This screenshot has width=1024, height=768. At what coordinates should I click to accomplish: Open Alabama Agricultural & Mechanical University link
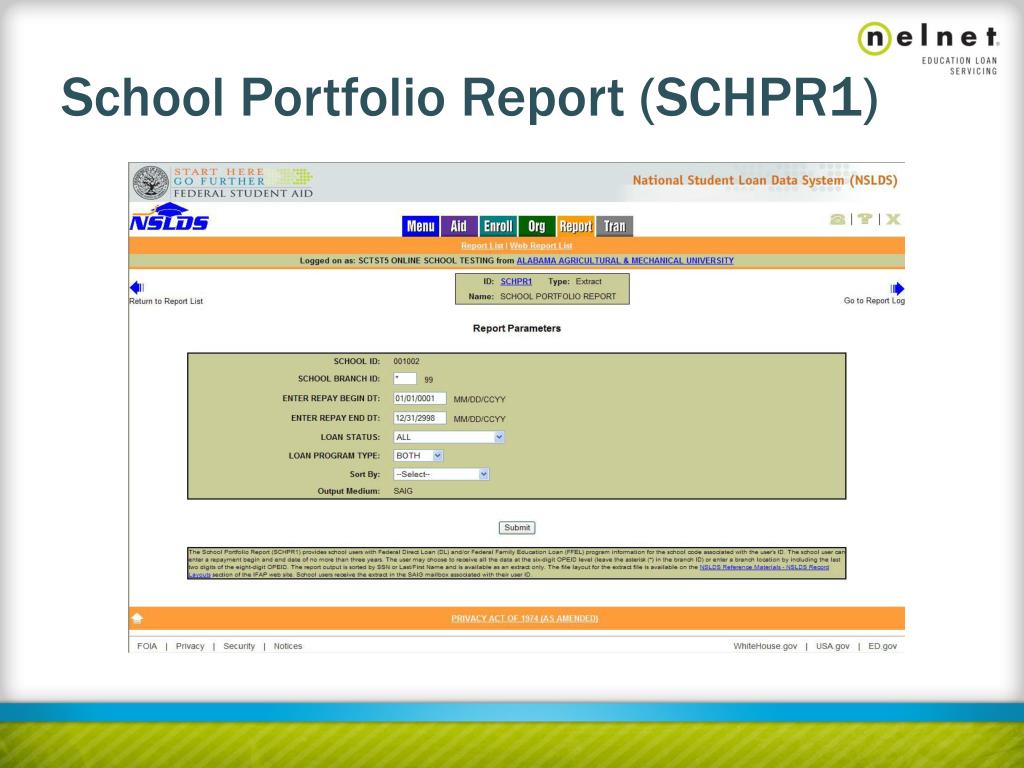coord(625,261)
